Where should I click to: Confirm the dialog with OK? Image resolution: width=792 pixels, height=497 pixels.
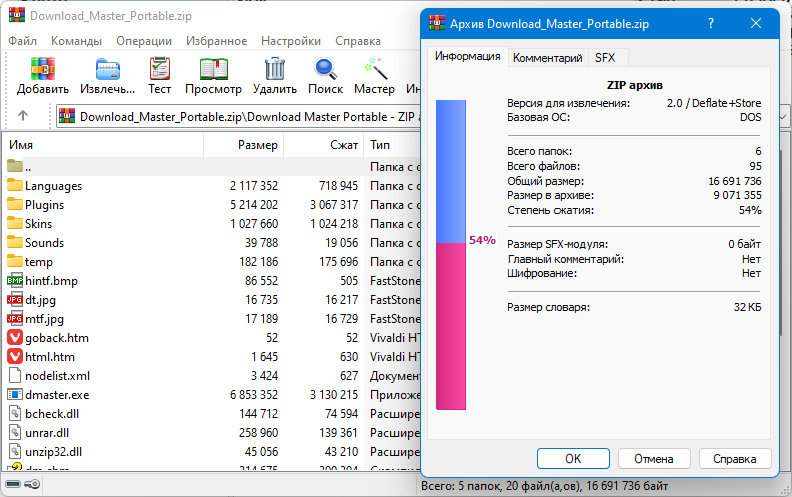573,459
